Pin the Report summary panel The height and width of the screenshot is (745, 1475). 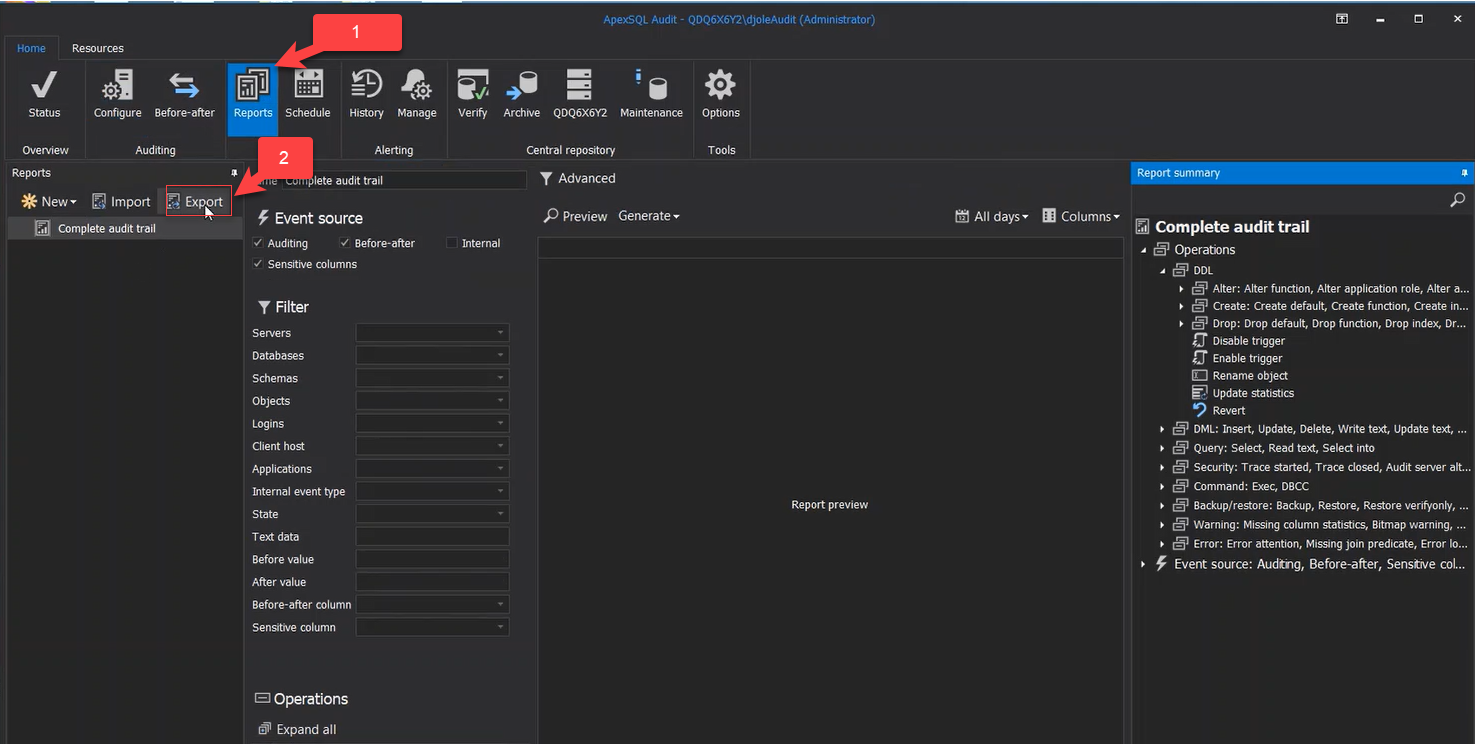1464,173
